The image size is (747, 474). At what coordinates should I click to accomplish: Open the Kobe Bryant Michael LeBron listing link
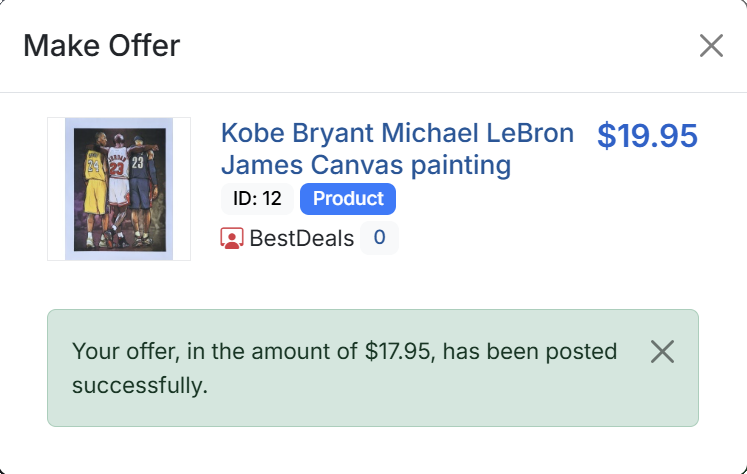pyautogui.click(x=397, y=133)
